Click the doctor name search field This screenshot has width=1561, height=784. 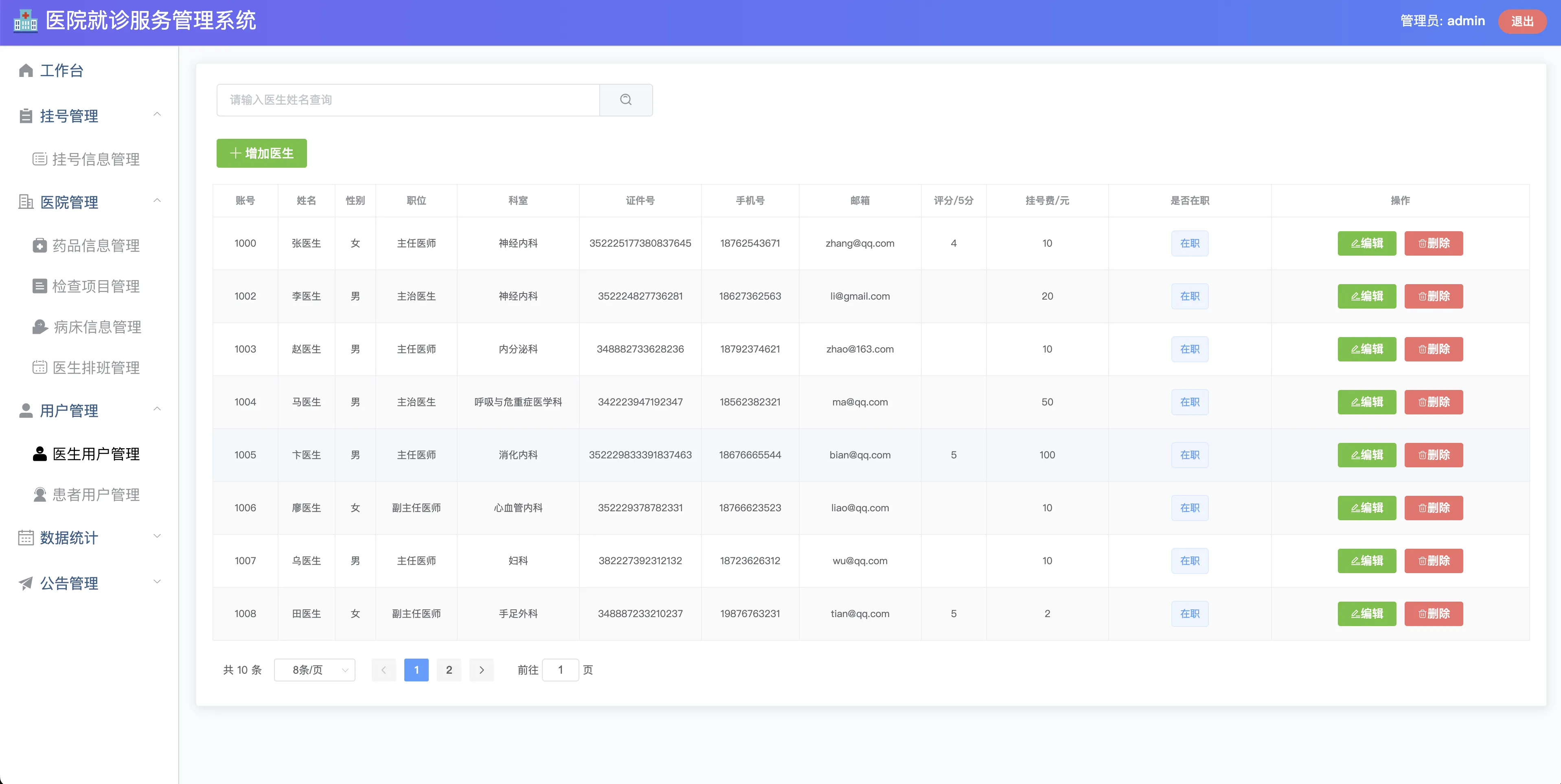click(x=407, y=100)
